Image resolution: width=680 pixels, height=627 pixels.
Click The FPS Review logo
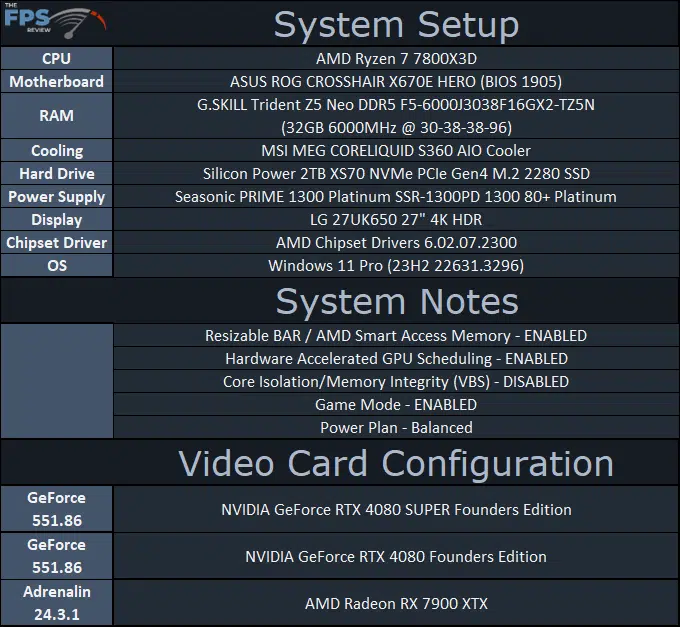tap(55, 21)
